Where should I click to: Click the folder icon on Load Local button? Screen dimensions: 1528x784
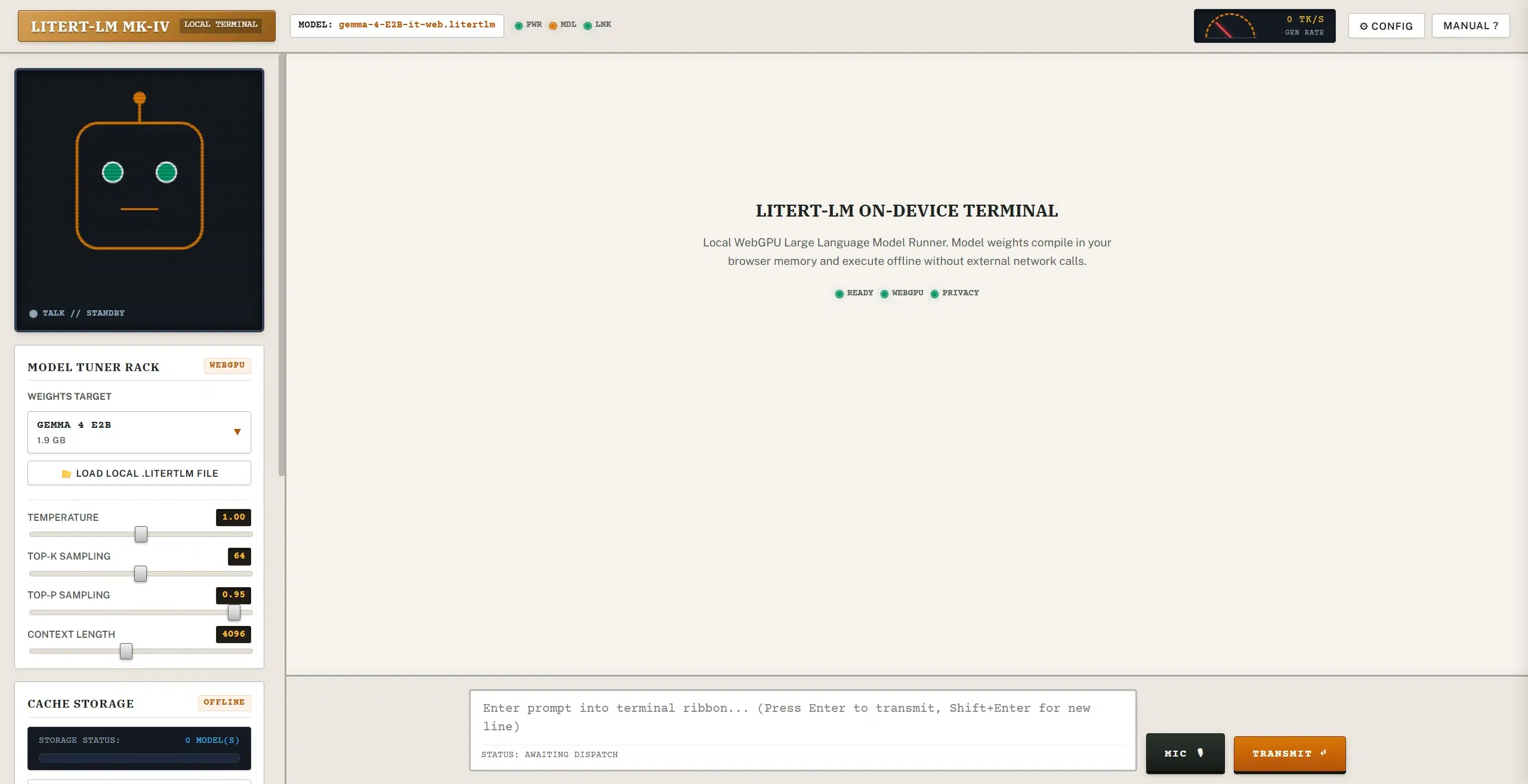pos(66,474)
